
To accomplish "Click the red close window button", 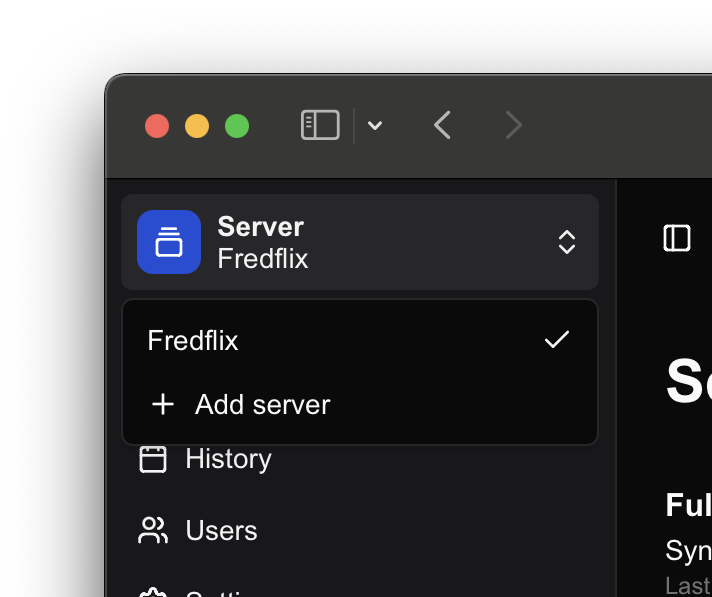I will [157, 126].
